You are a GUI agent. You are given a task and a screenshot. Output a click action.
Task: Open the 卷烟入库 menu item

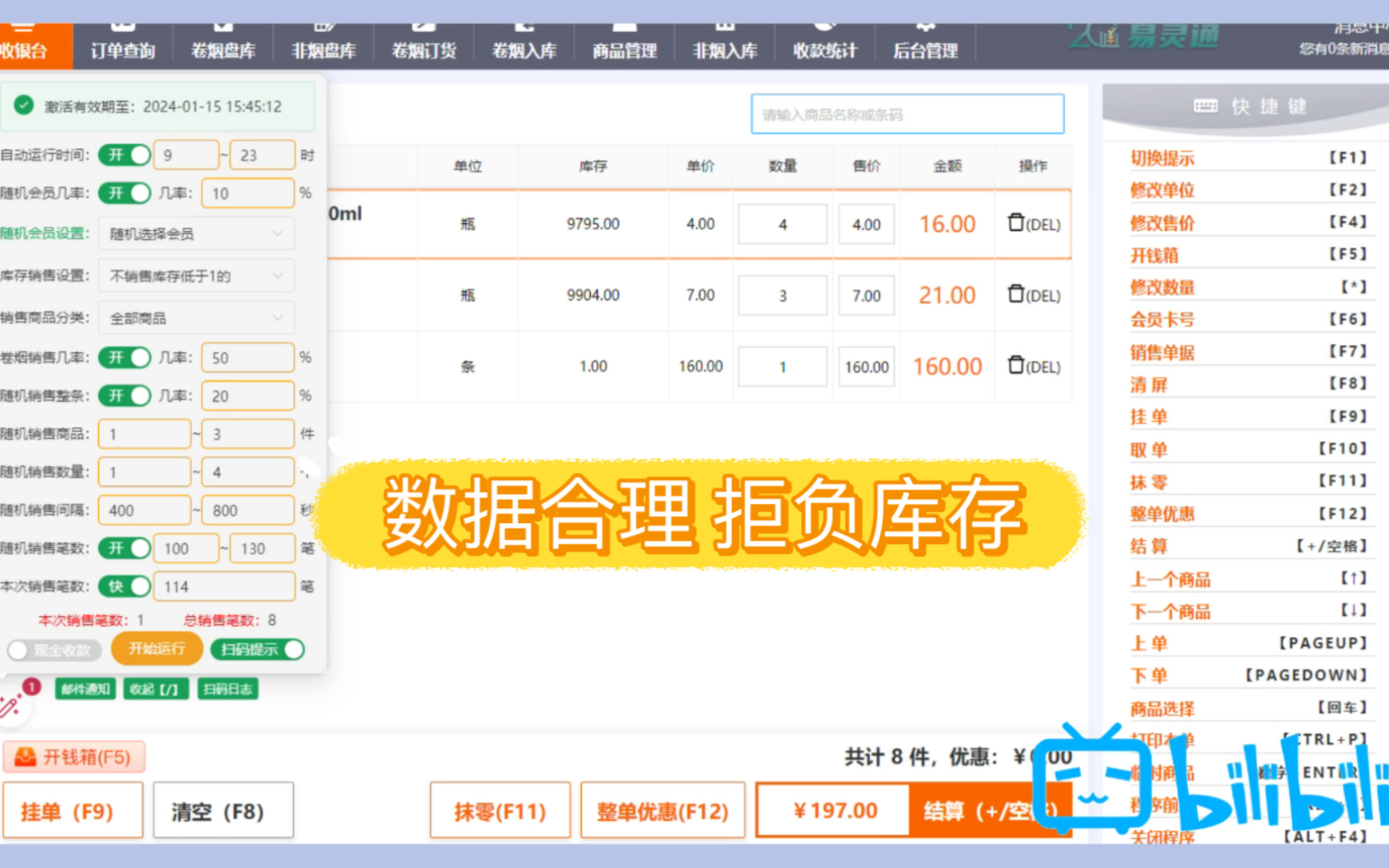(x=524, y=46)
